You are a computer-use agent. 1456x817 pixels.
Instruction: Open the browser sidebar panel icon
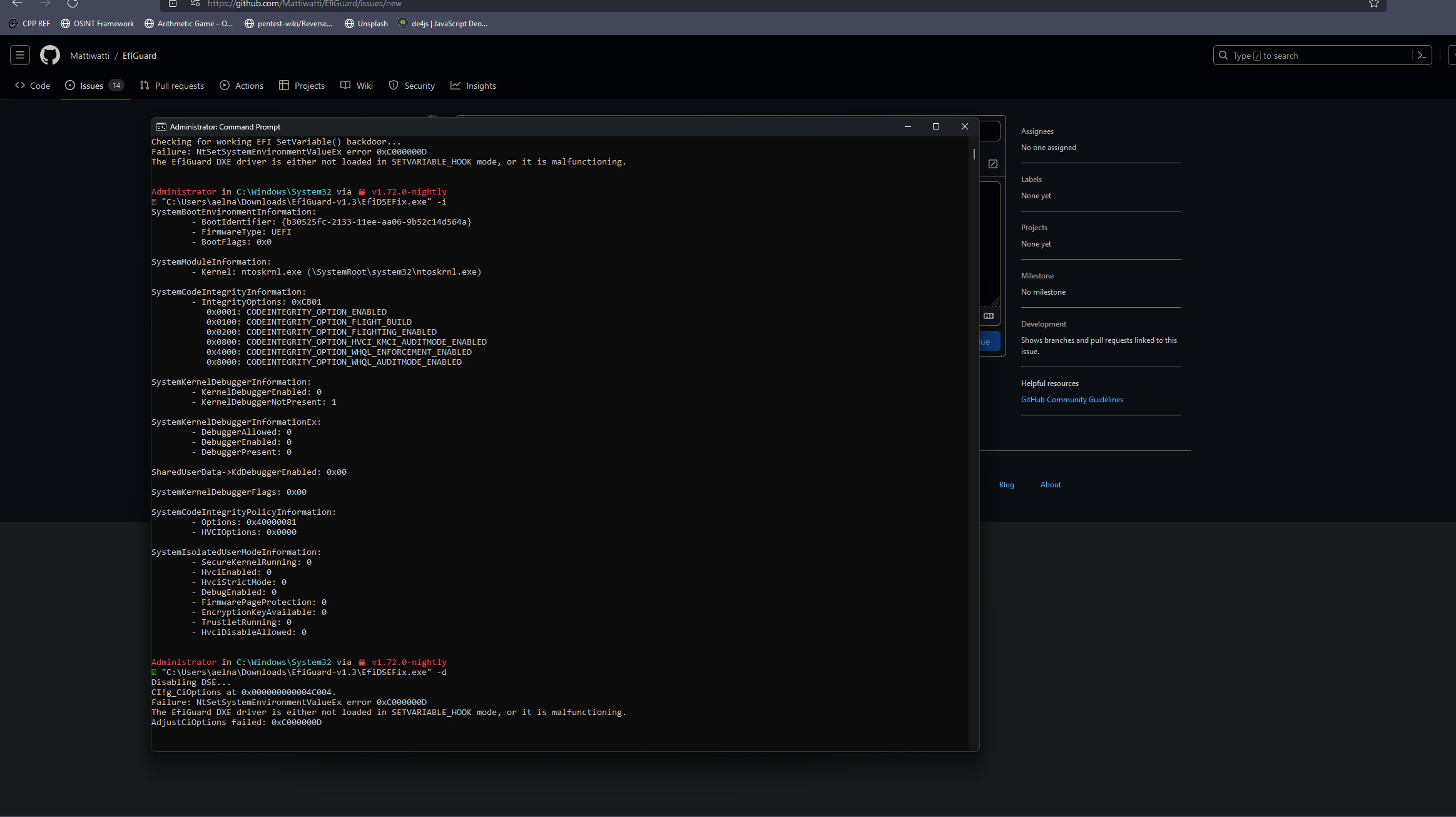coord(171,4)
